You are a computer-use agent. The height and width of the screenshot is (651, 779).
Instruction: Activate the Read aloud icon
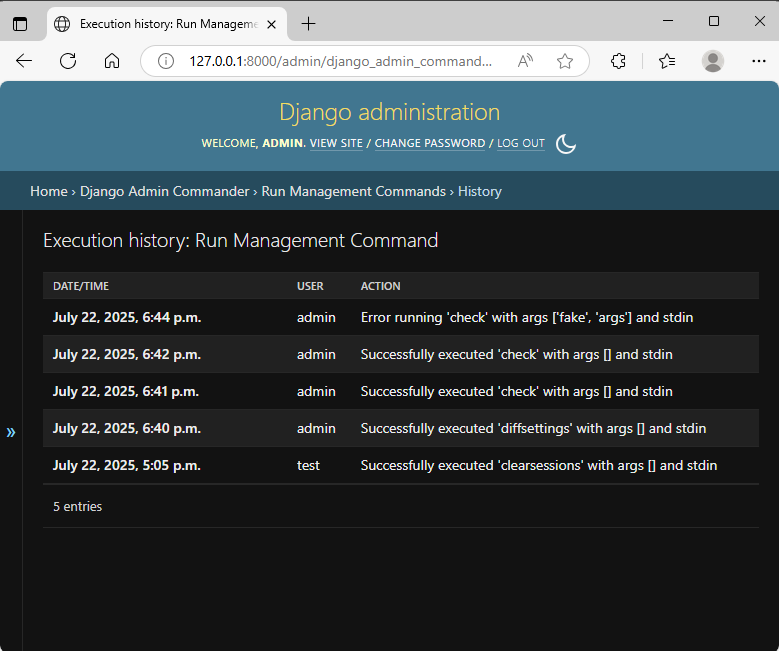pos(525,61)
